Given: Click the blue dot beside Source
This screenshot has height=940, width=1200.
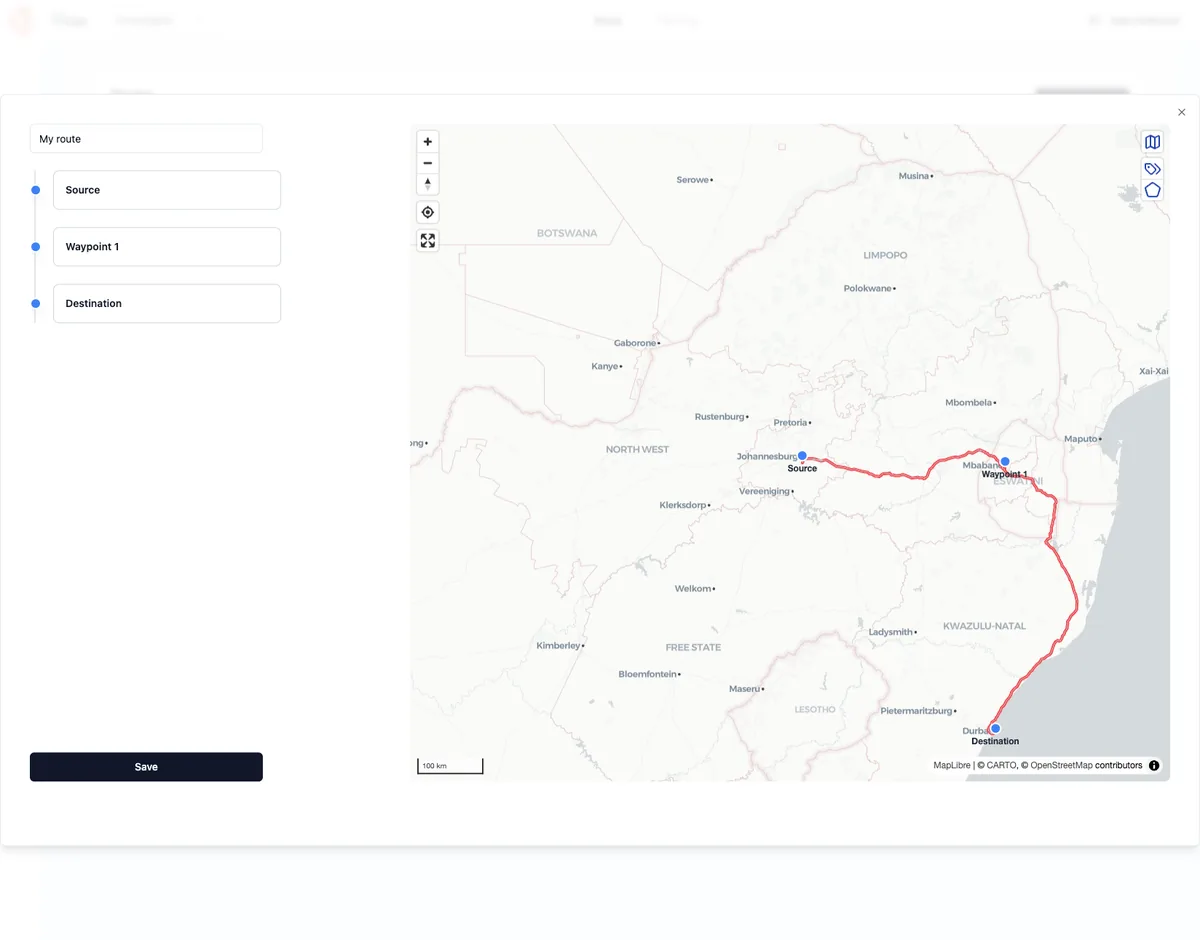Looking at the screenshot, I should pos(35,189).
